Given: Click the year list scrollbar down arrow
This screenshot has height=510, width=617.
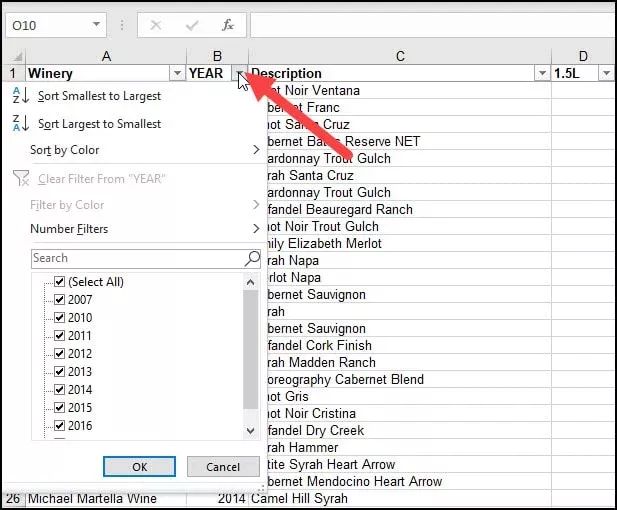Looking at the screenshot, I should tap(251, 430).
